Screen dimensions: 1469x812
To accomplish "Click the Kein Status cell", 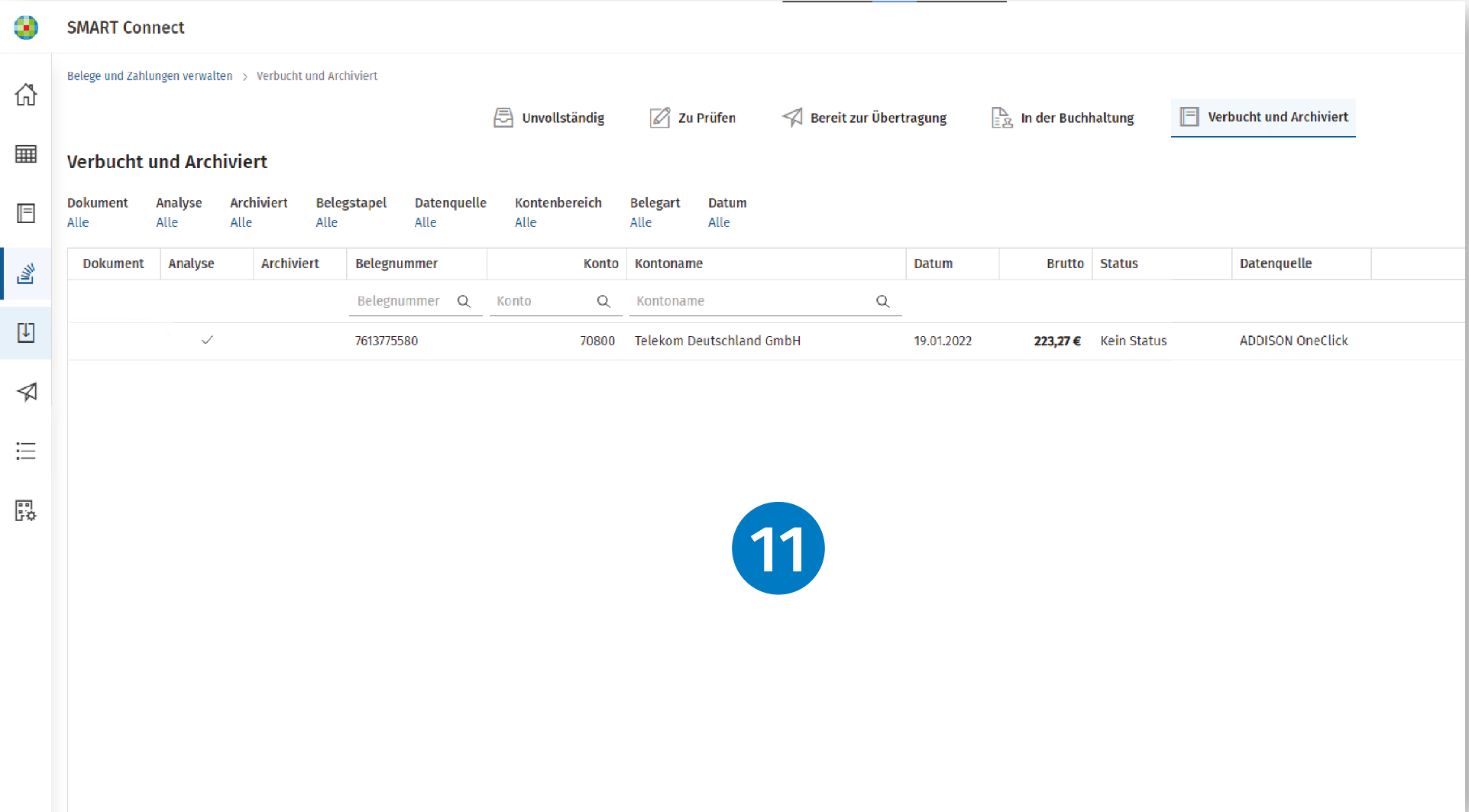I will pyautogui.click(x=1134, y=341).
